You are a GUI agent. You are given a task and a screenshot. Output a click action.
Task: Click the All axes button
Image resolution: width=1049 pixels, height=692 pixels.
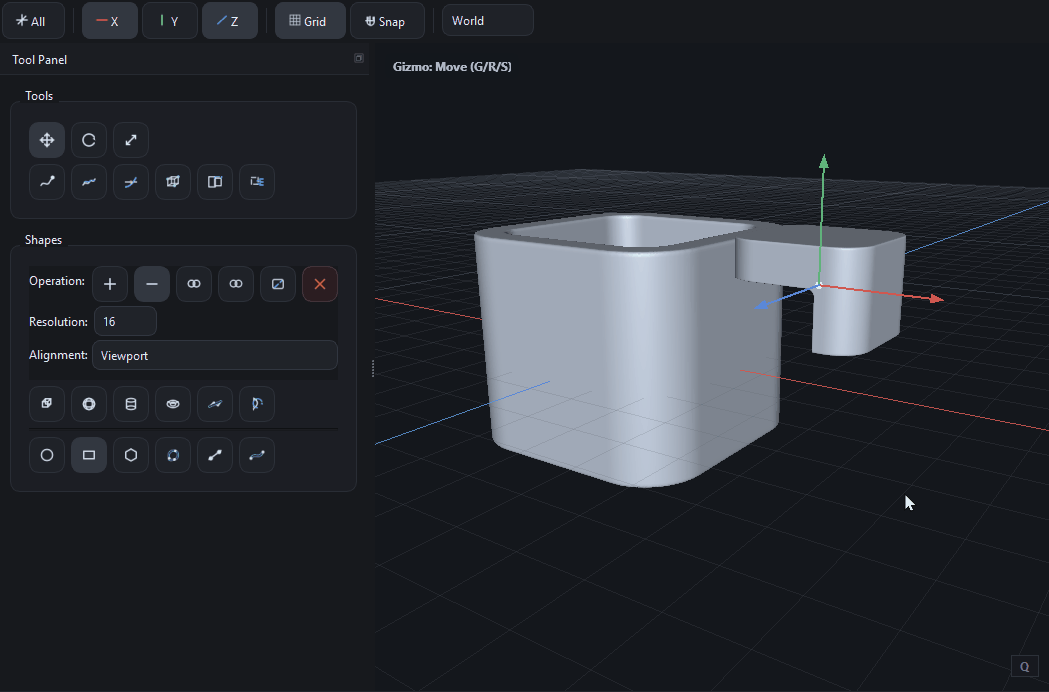coord(33,20)
